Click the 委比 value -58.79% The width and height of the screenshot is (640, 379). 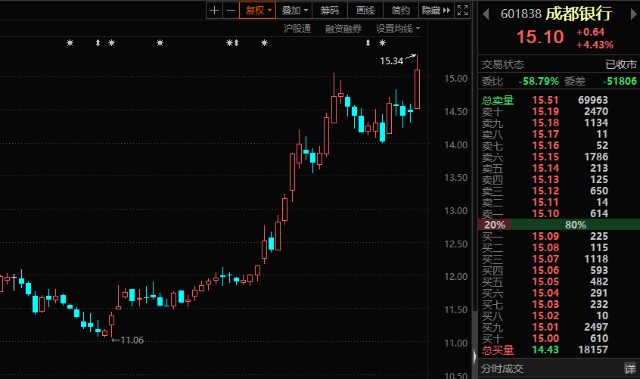pyautogui.click(x=538, y=81)
